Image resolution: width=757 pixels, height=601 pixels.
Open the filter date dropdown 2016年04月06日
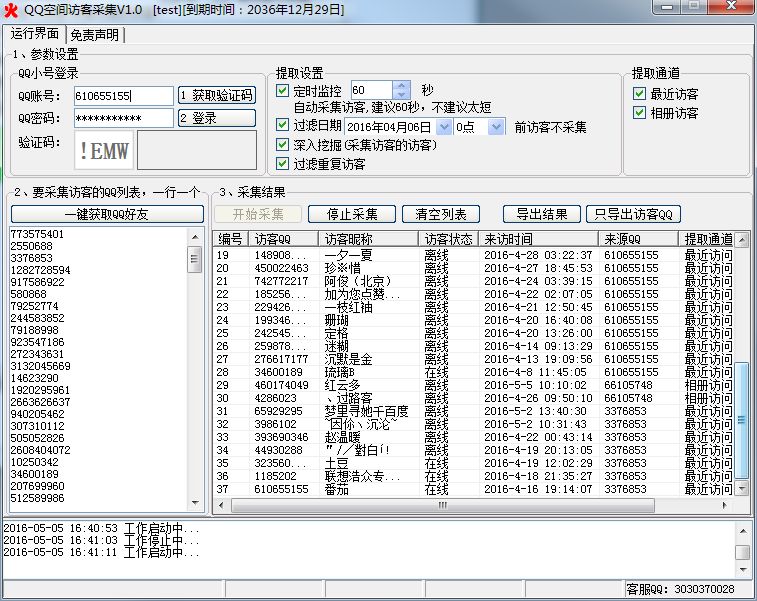[444, 127]
